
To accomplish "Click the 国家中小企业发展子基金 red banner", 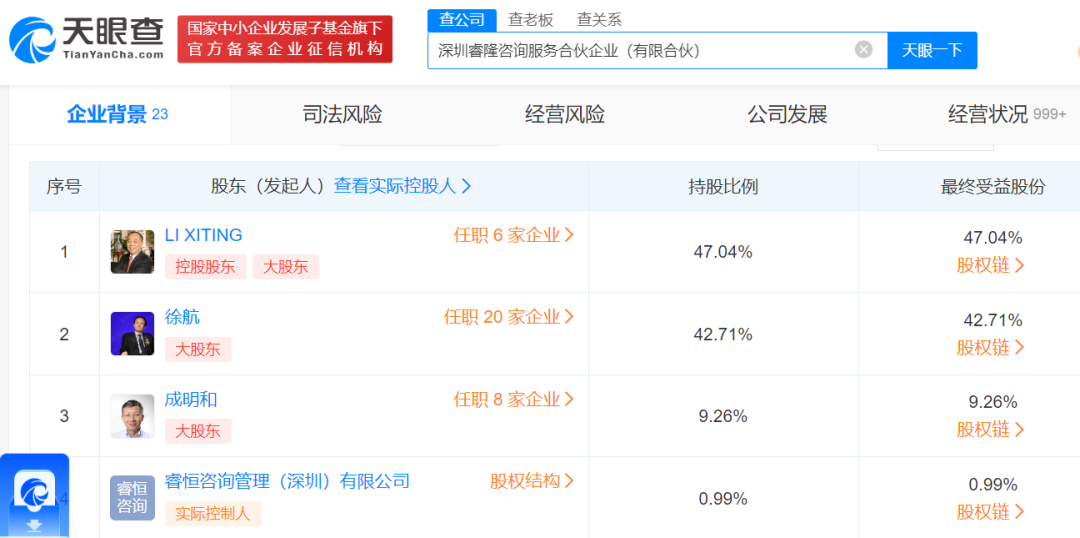I will pyautogui.click(x=284, y=39).
